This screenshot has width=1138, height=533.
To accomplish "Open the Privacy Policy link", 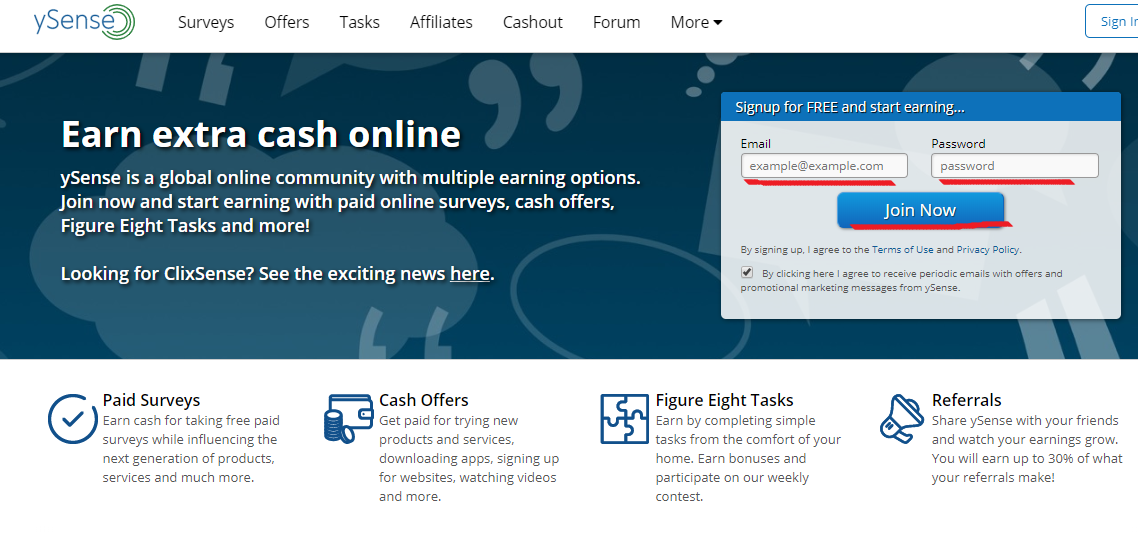I will [988, 249].
